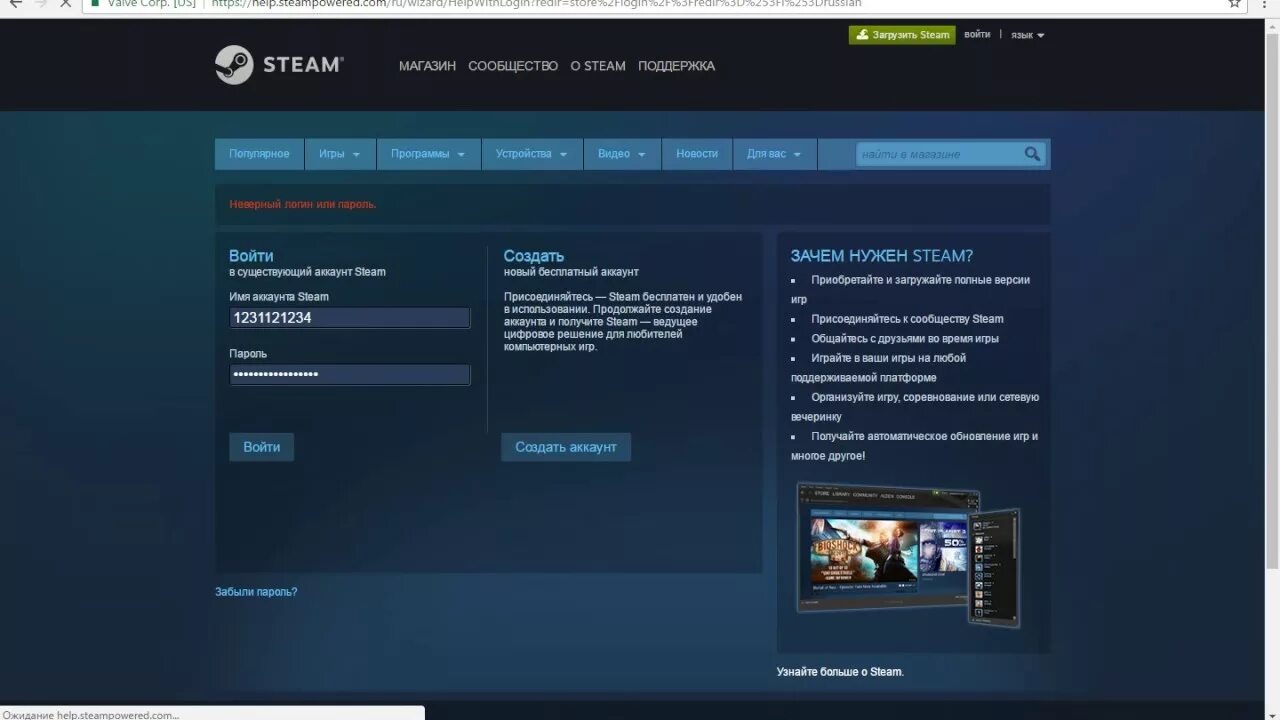Expand Устройства dropdown

click(531, 154)
